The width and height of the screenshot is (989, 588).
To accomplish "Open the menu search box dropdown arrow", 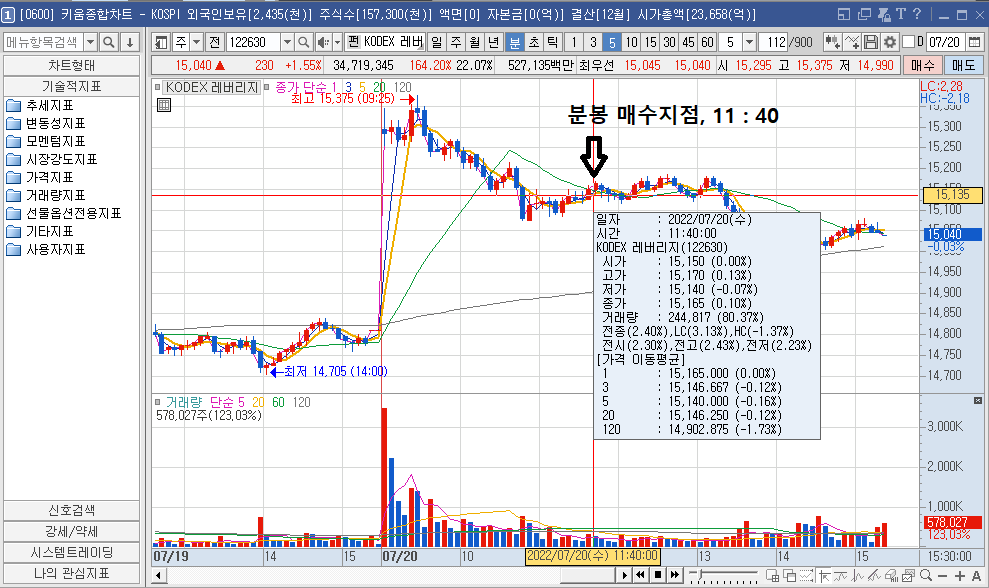I will pyautogui.click(x=90, y=42).
